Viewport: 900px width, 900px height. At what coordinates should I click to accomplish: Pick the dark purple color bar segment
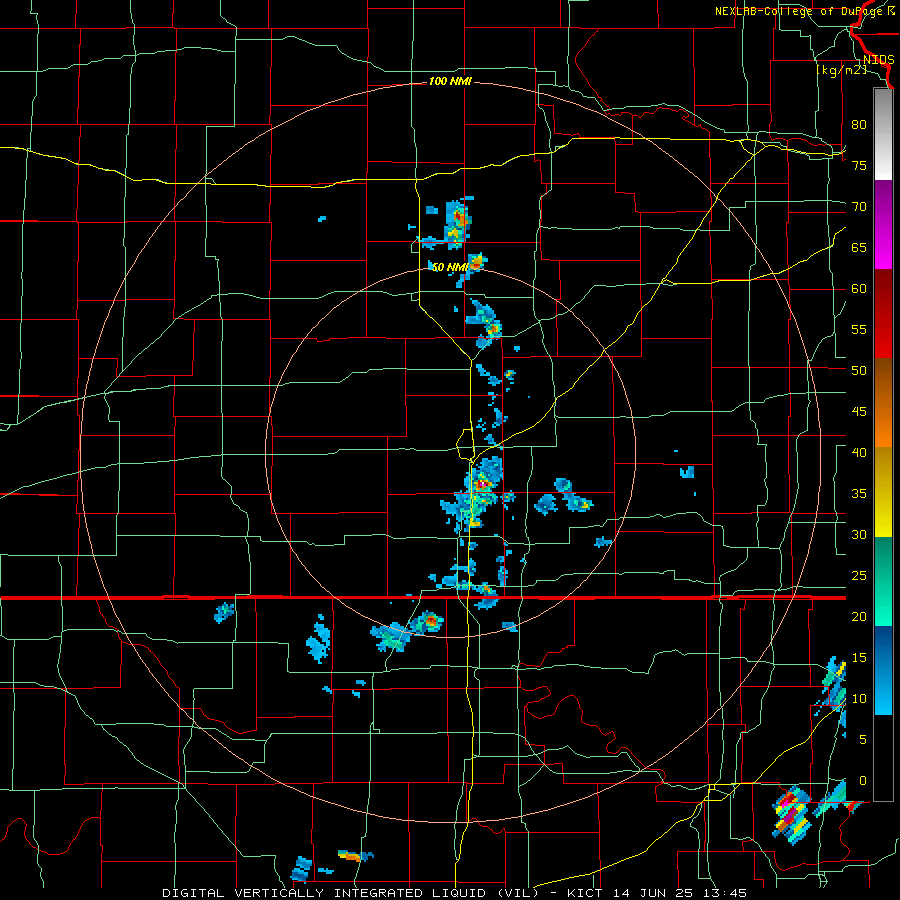click(x=883, y=203)
